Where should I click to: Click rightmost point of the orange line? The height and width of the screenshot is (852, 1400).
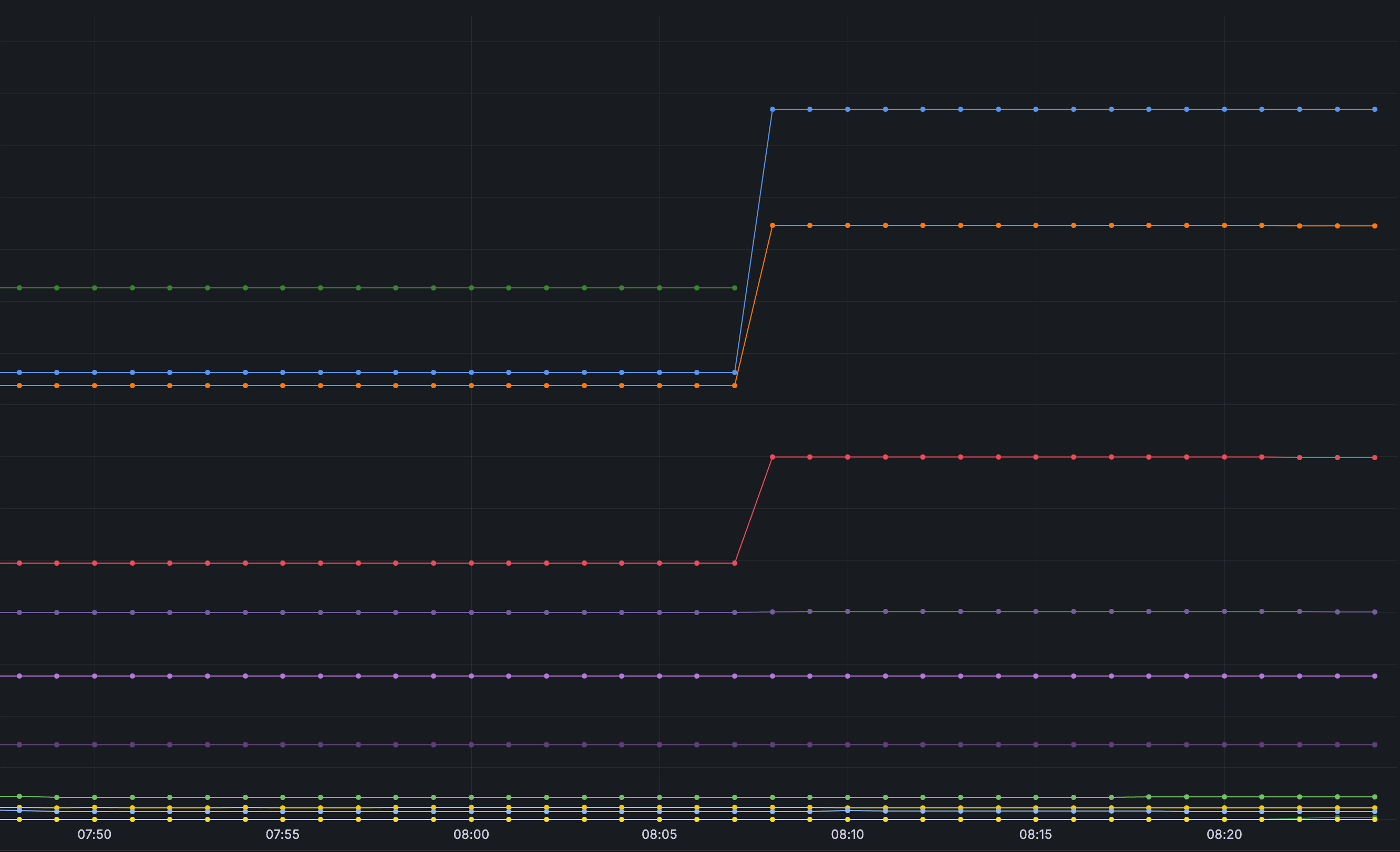pyautogui.click(x=1374, y=226)
